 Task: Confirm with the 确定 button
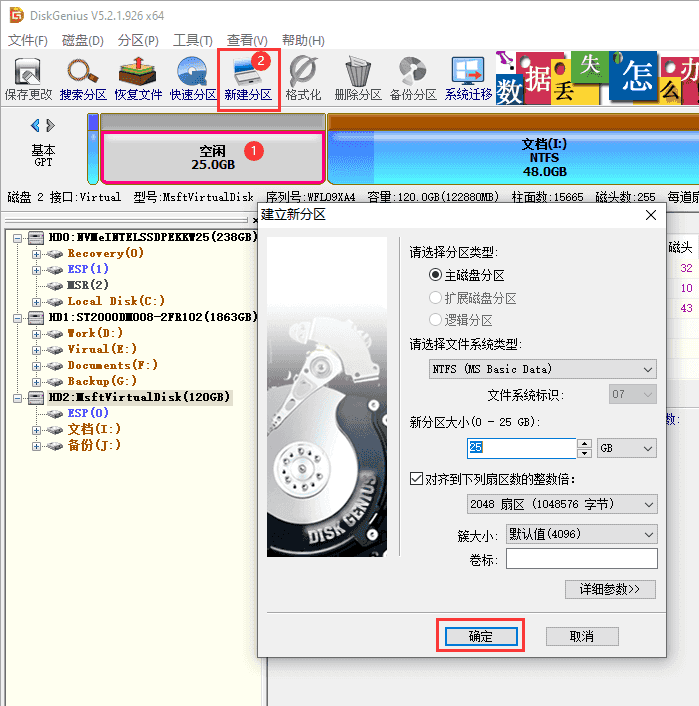click(x=481, y=636)
